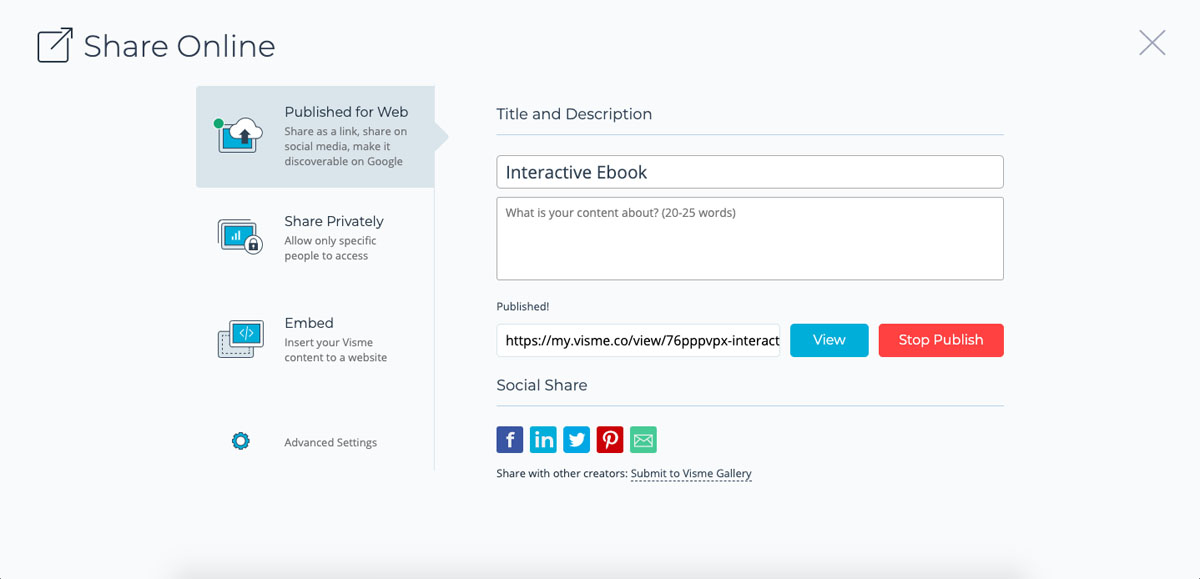Switch to the Share Privately tab

(333, 222)
